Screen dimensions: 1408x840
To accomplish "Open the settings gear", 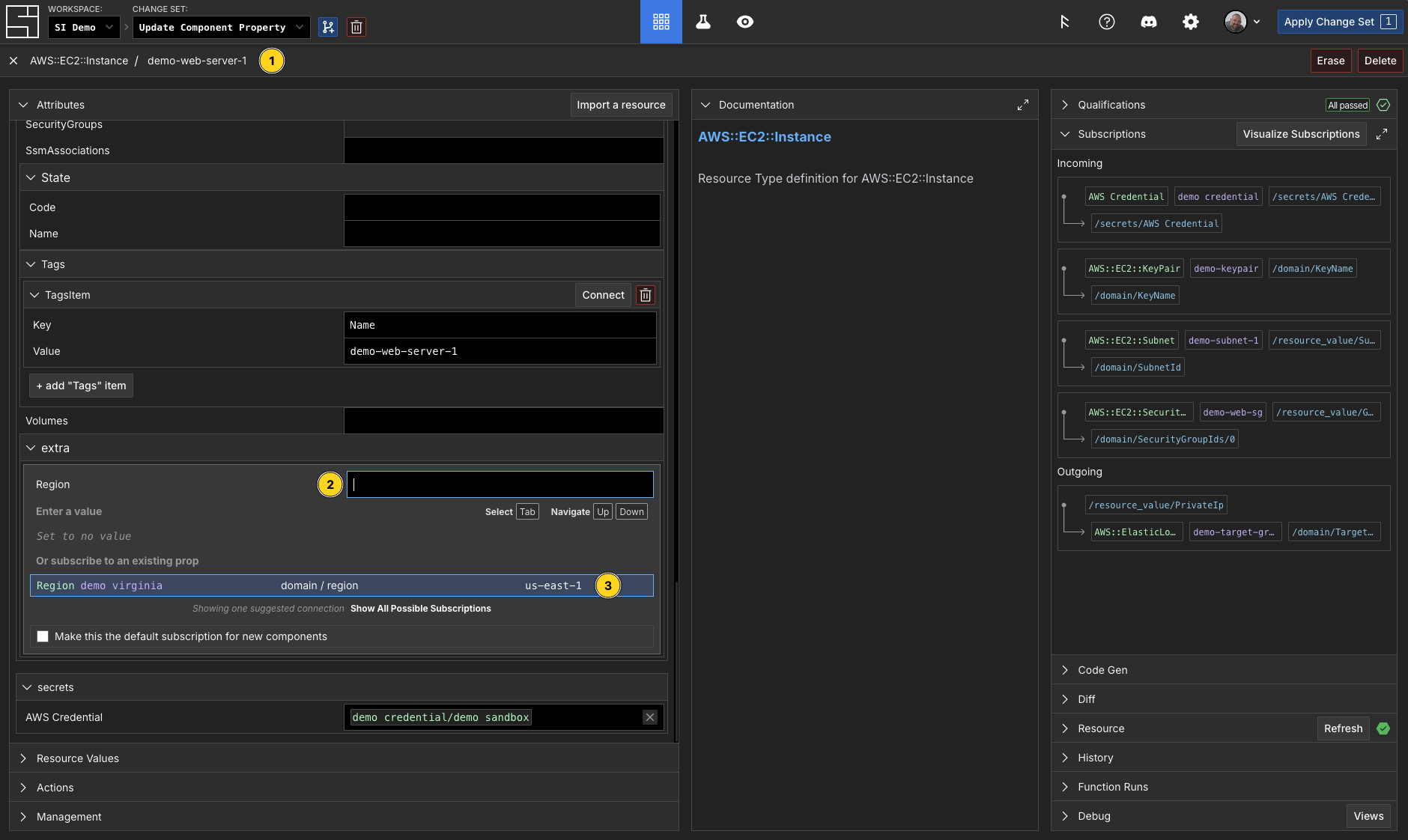I will [x=1190, y=22].
